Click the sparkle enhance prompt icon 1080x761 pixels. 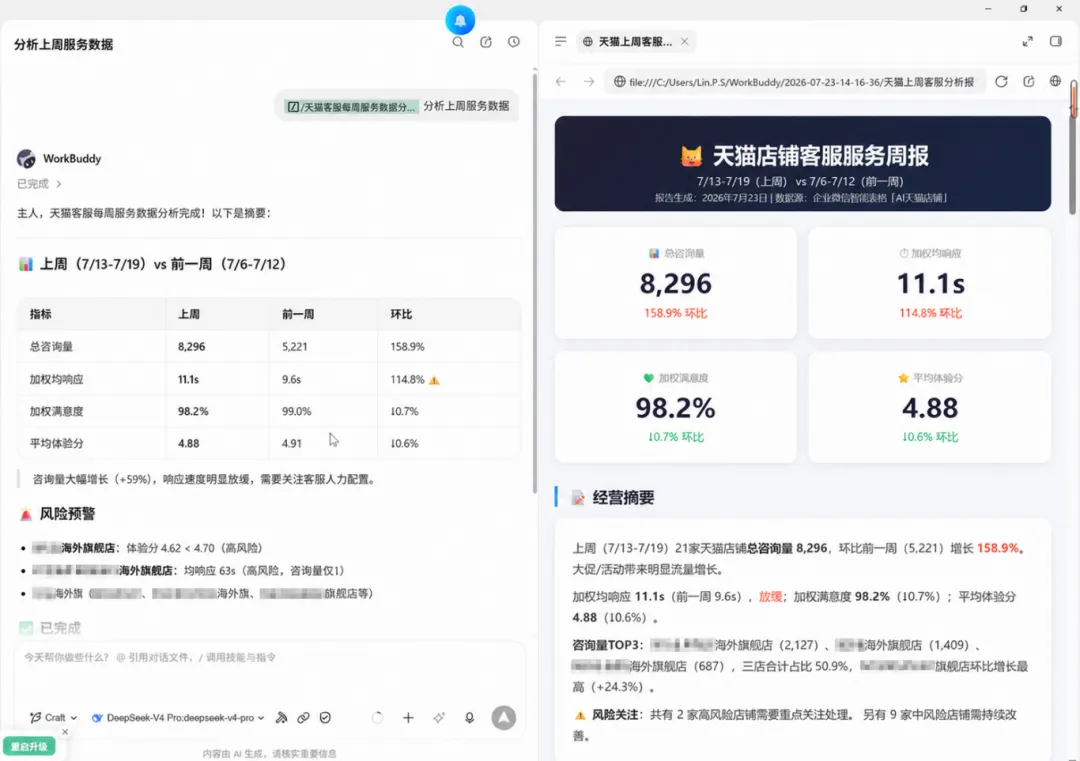439,718
